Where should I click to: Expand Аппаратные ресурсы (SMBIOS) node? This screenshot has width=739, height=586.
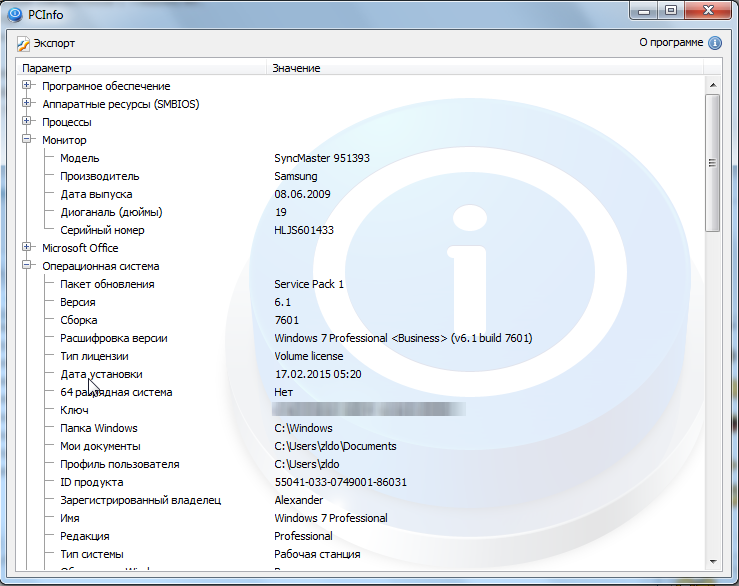tap(27, 104)
